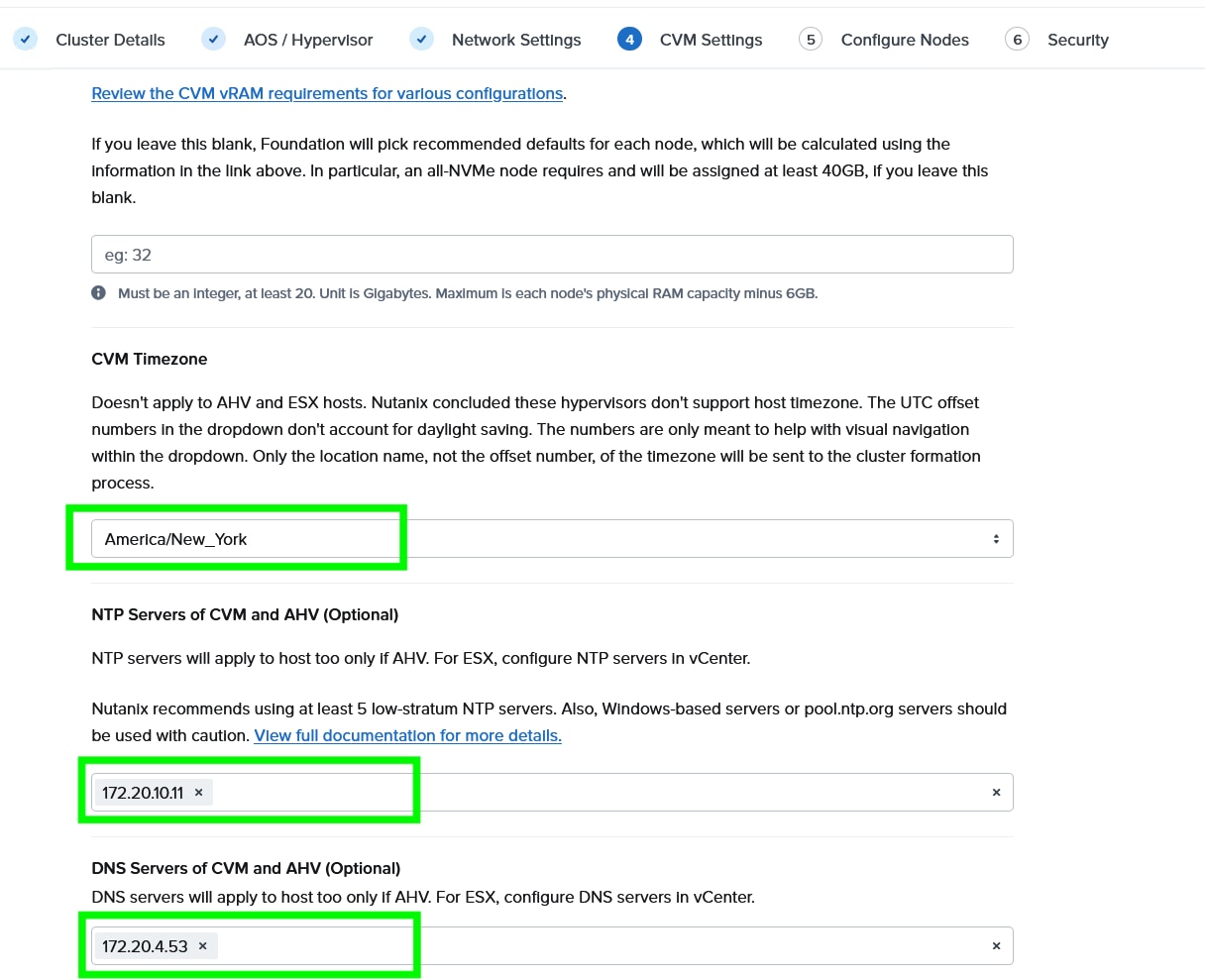Click the Cluster Details completed checkmark icon
This screenshot has height=980, width=1205.
(x=25, y=40)
